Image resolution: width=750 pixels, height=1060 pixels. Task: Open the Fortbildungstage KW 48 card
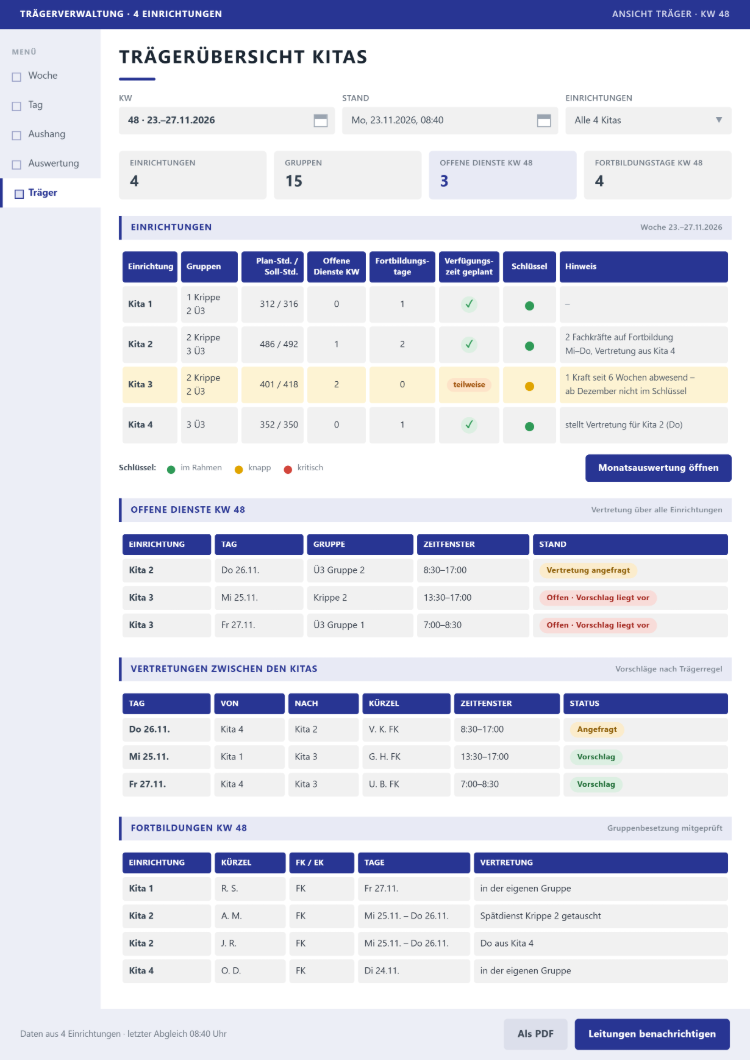pyautogui.click(x=657, y=175)
